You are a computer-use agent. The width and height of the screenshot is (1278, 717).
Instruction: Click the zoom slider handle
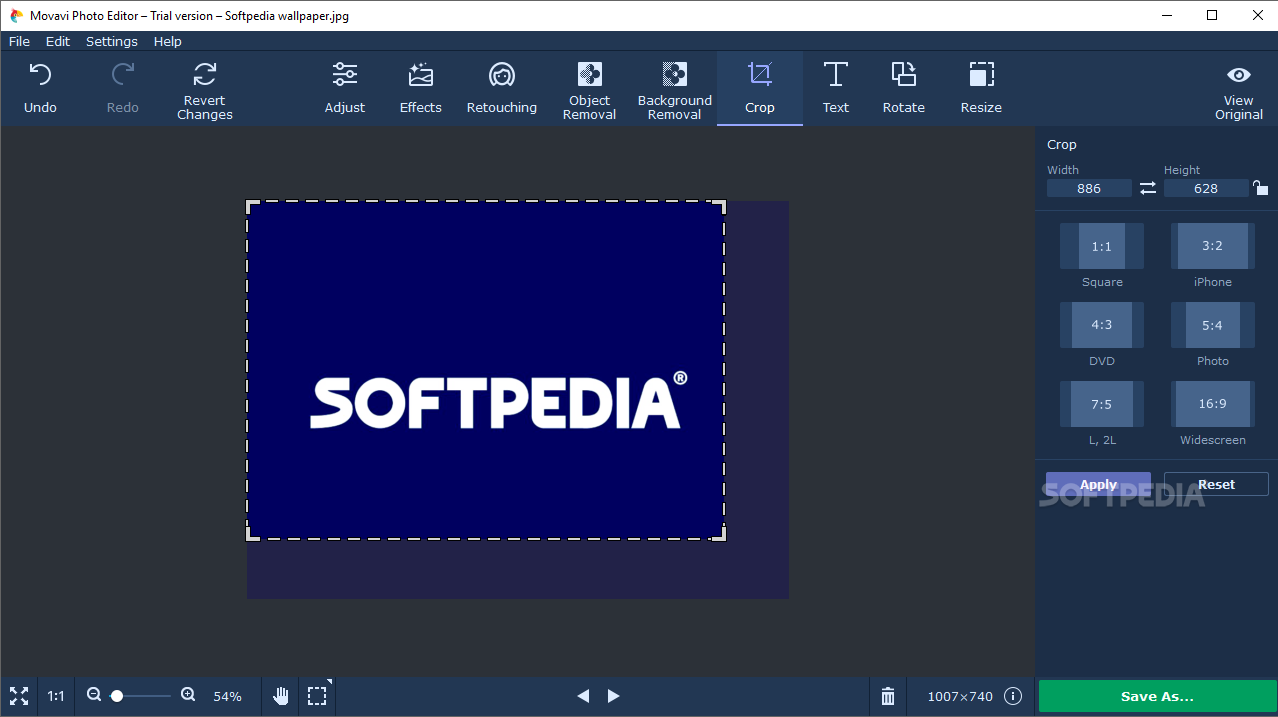[117, 696]
